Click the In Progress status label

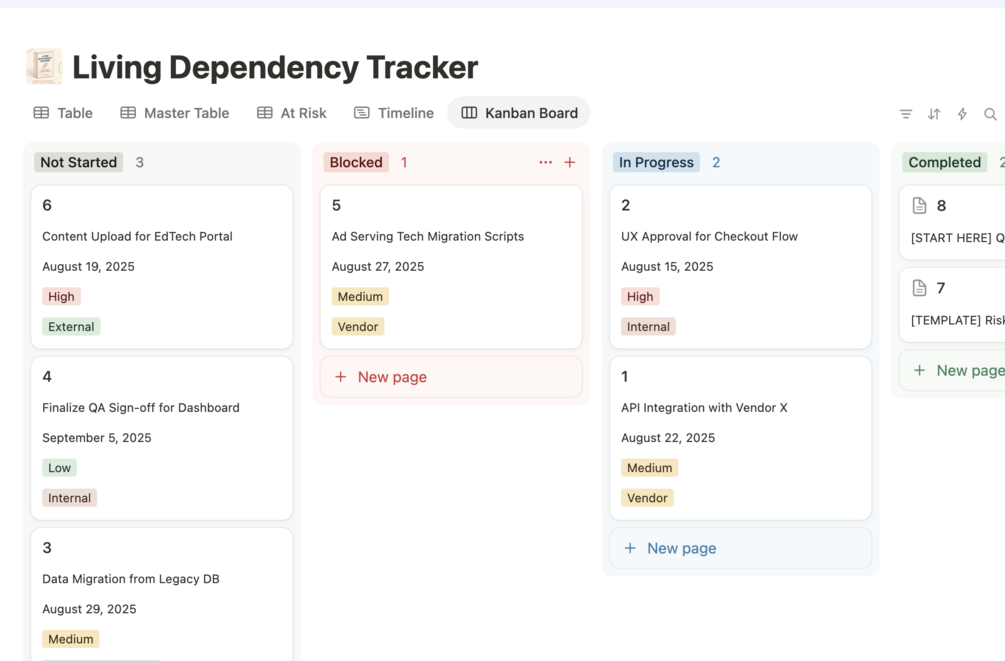pos(656,162)
